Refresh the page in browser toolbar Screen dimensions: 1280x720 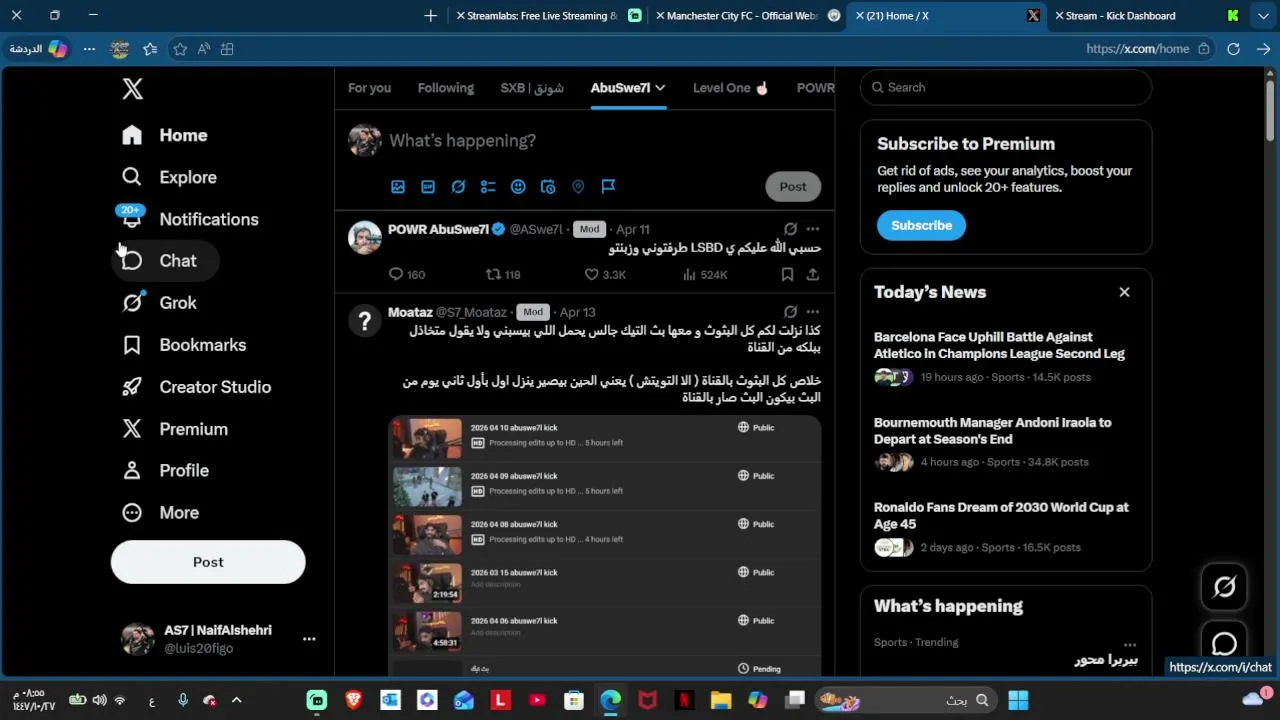(1233, 49)
